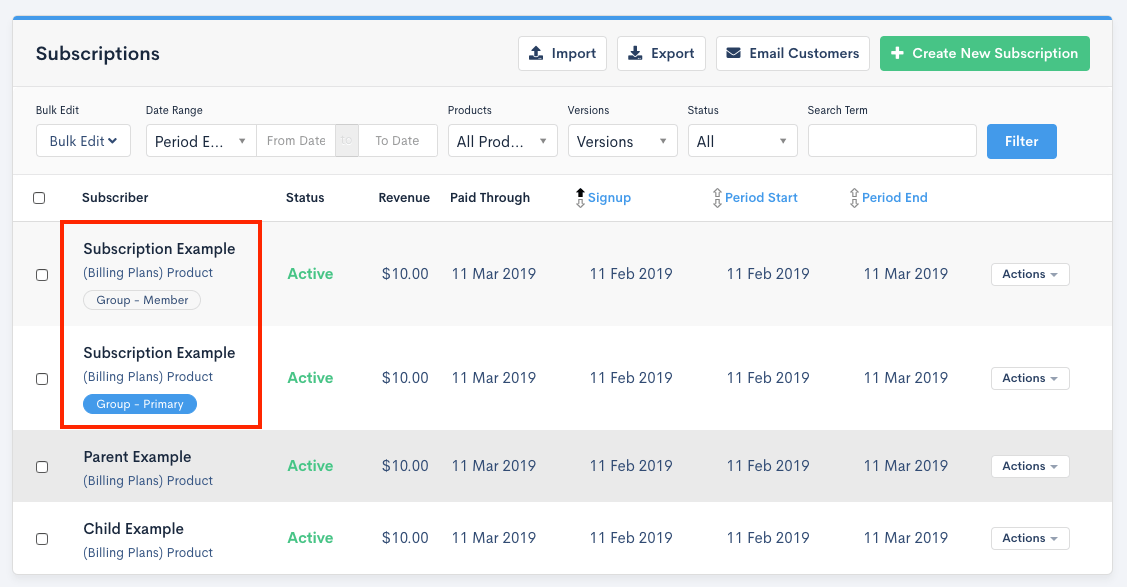
Task: Click the plus icon for new subscription
Action: 897,54
